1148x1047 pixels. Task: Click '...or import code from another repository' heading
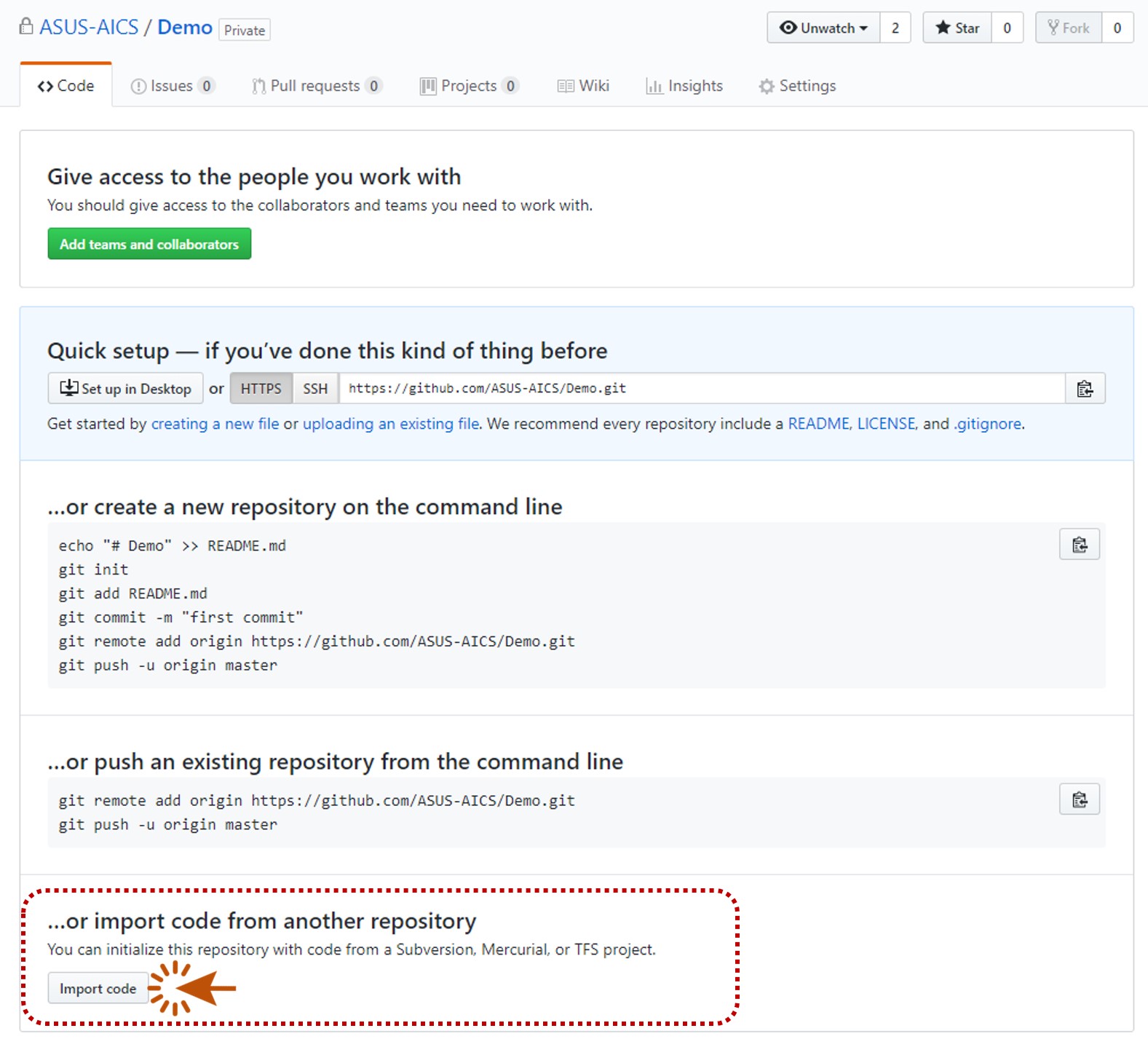[262, 921]
